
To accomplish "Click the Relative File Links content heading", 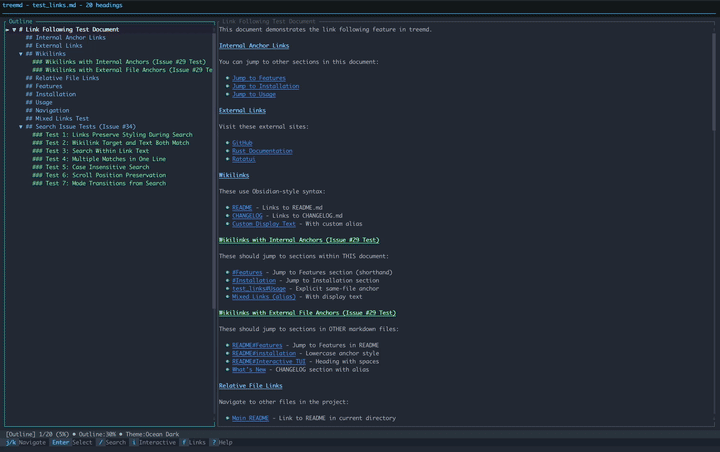I will tap(251, 386).
